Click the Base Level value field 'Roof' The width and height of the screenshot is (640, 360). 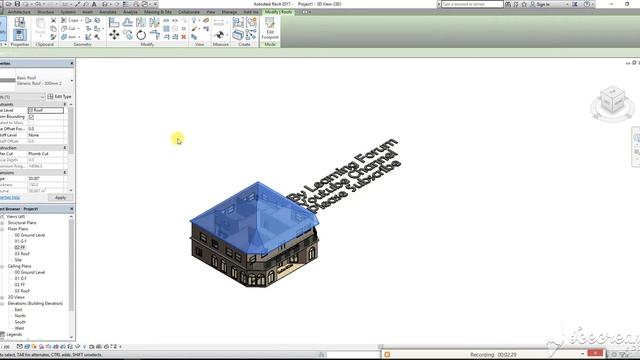tap(46, 110)
